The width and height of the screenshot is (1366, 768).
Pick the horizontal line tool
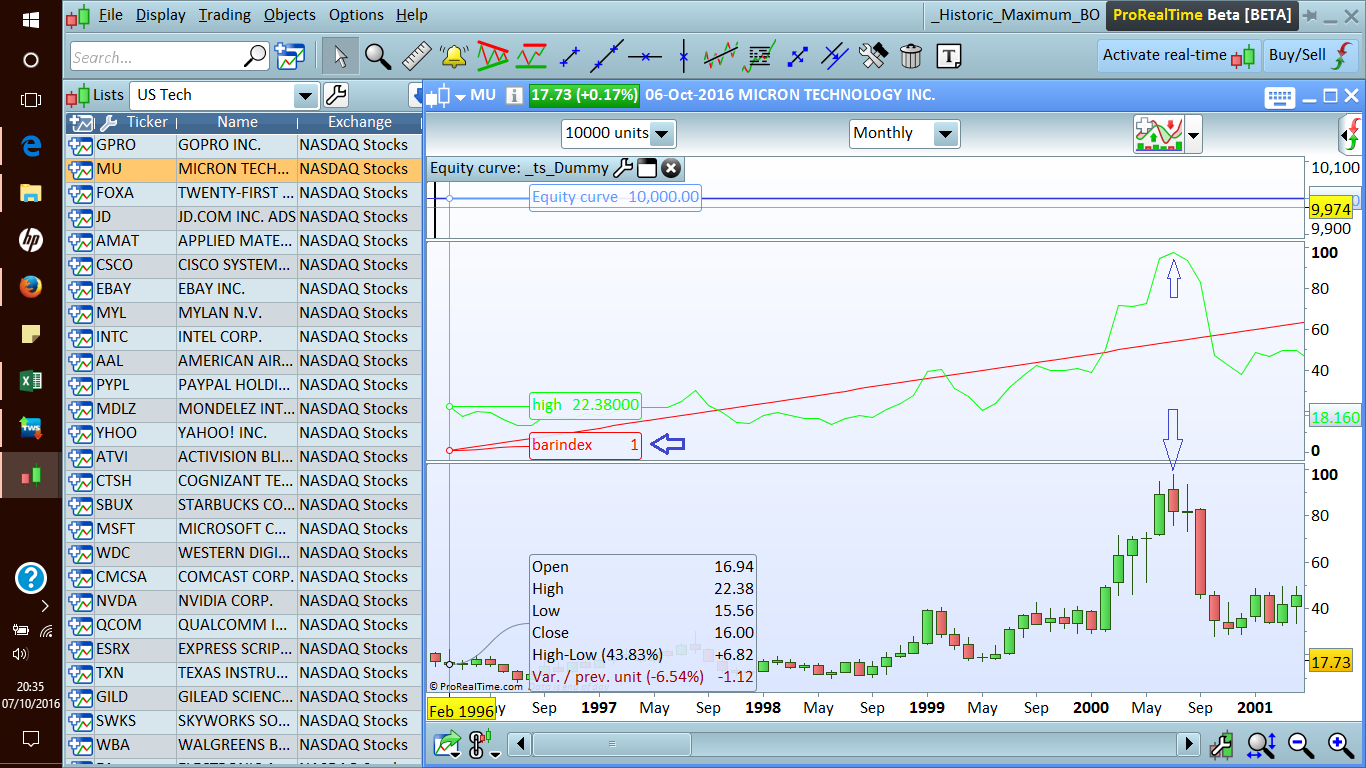[x=645, y=56]
